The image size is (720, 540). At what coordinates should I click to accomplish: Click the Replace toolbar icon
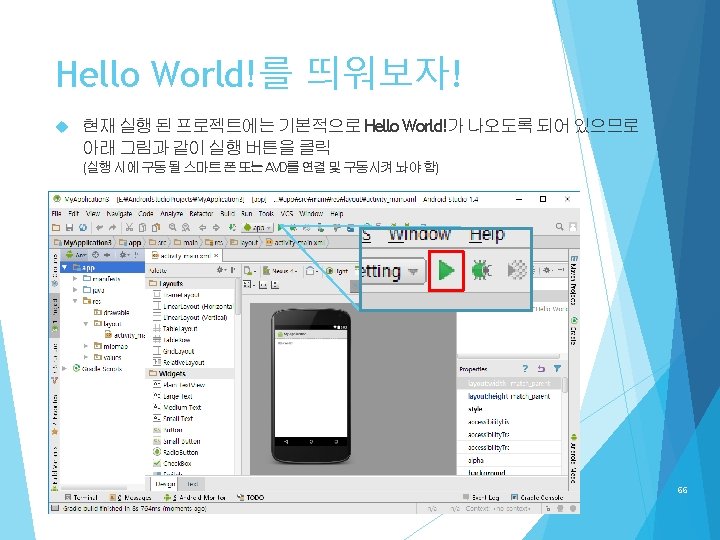(x=186, y=227)
